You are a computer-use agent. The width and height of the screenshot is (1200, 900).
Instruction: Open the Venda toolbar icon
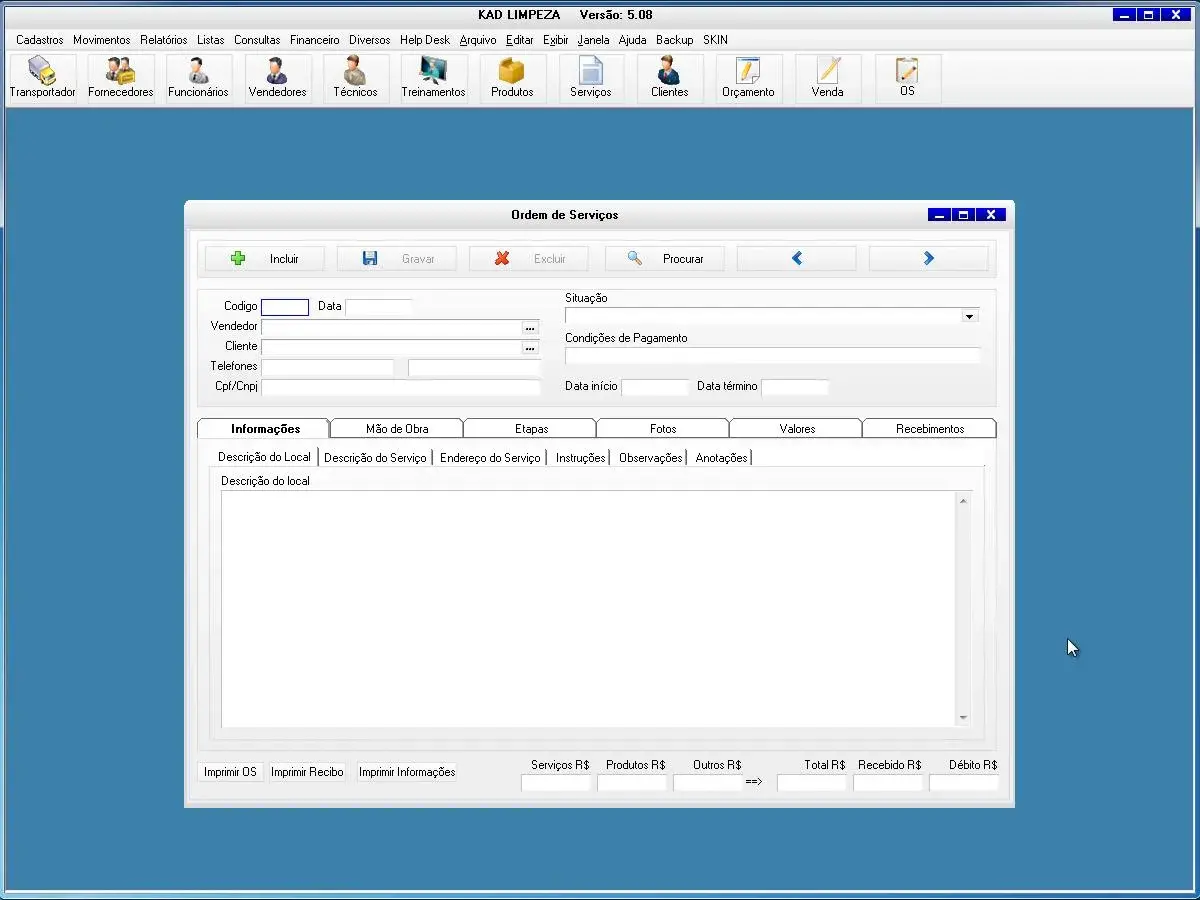pos(827,78)
